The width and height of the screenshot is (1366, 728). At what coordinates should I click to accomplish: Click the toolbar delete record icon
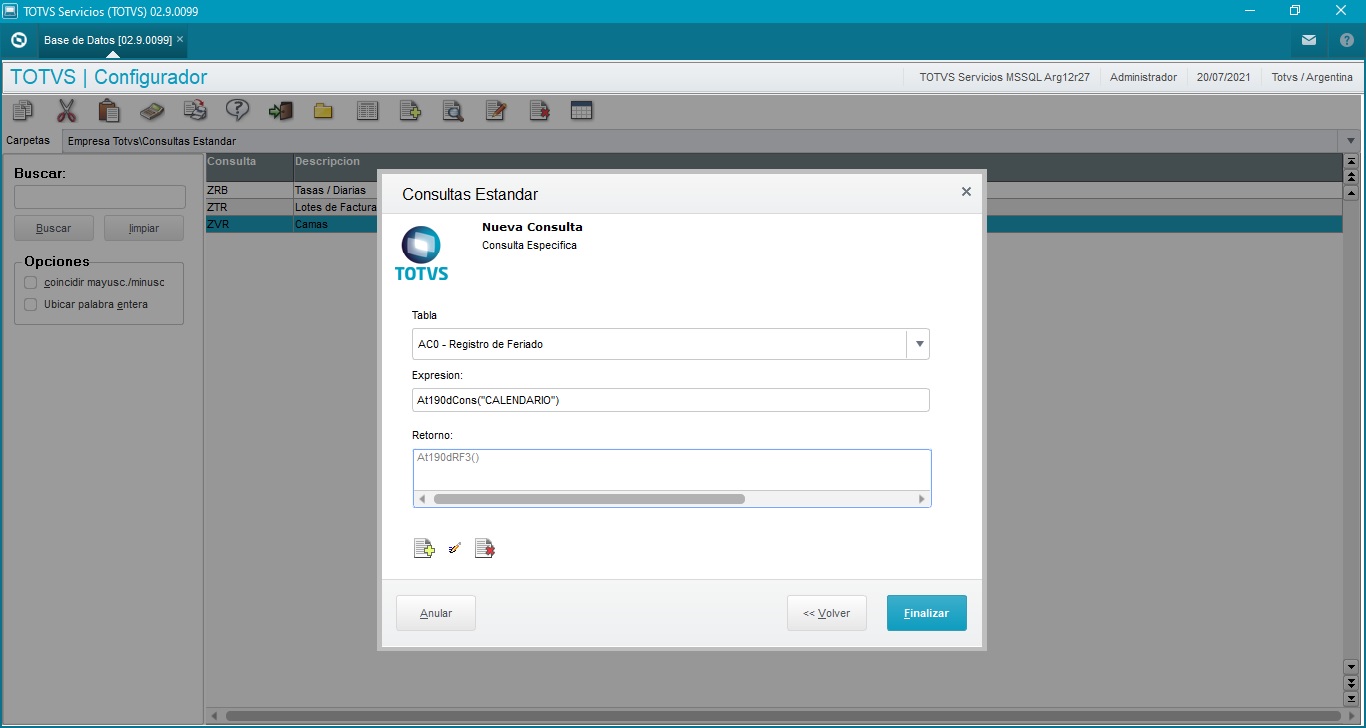[x=539, y=111]
